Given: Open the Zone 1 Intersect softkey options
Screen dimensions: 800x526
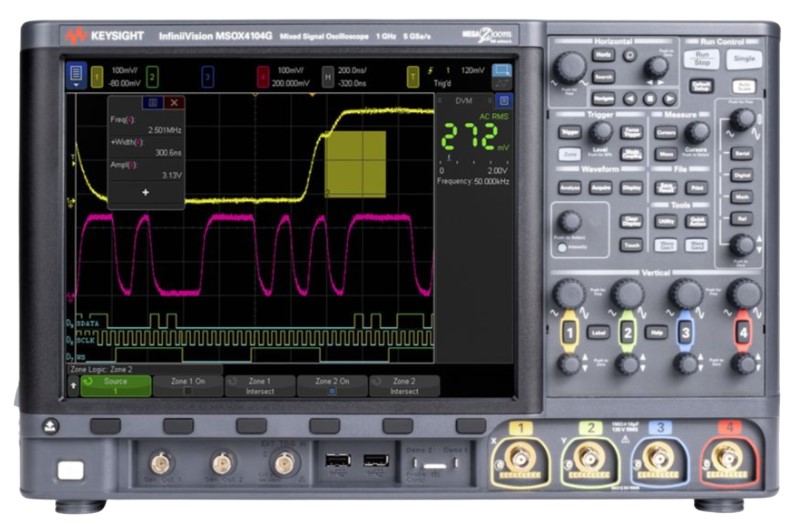Looking at the screenshot, I should point(259,386).
